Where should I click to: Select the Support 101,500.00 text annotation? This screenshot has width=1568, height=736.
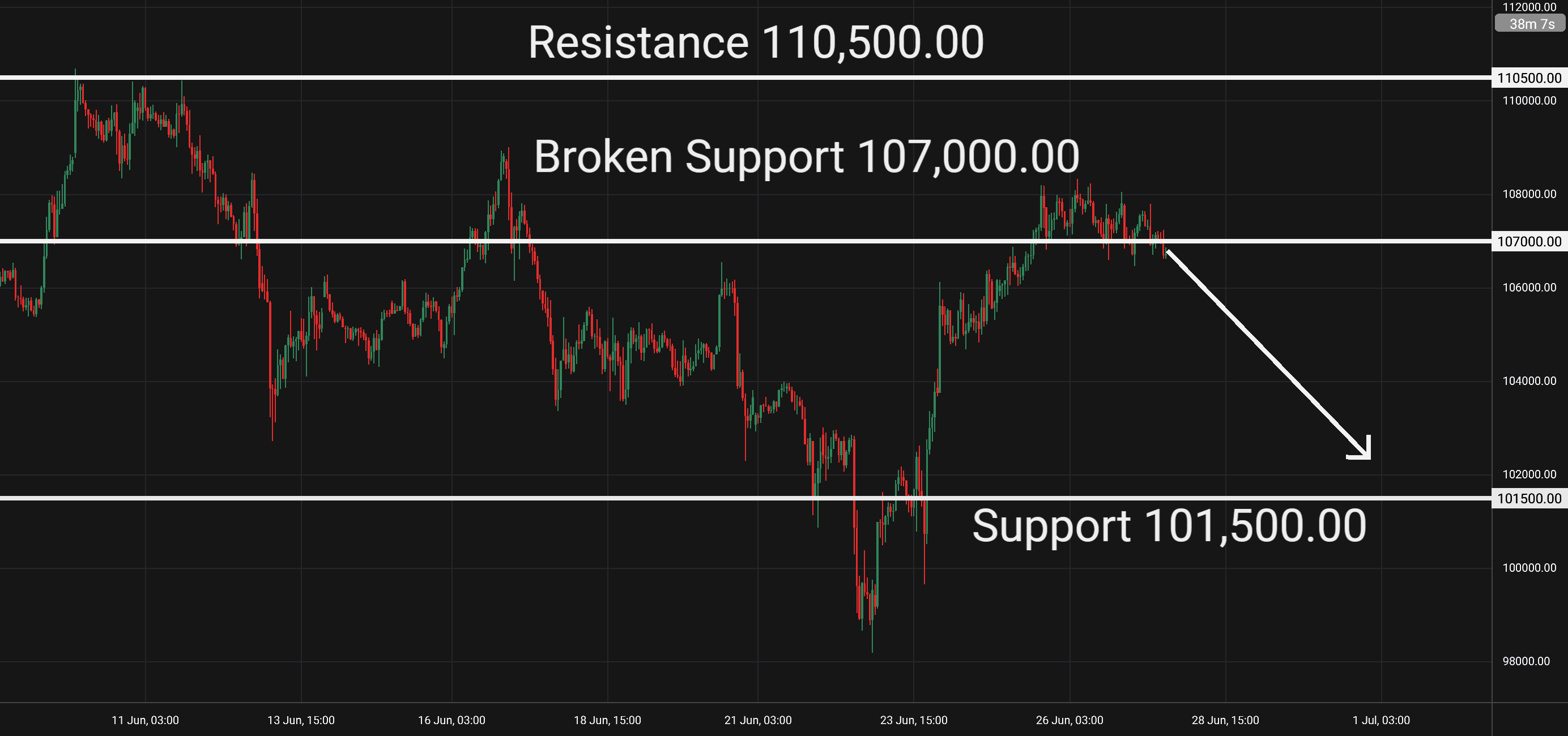pos(1169,526)
